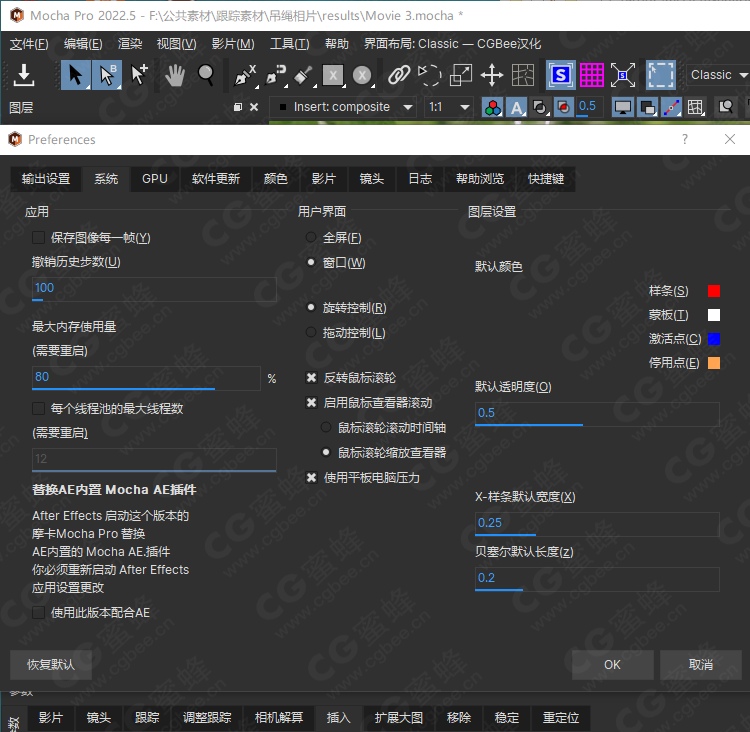Click the monitor Overlays icon
Image resolution: width=750 pixels, height=732 pixels.
[623, 107]
